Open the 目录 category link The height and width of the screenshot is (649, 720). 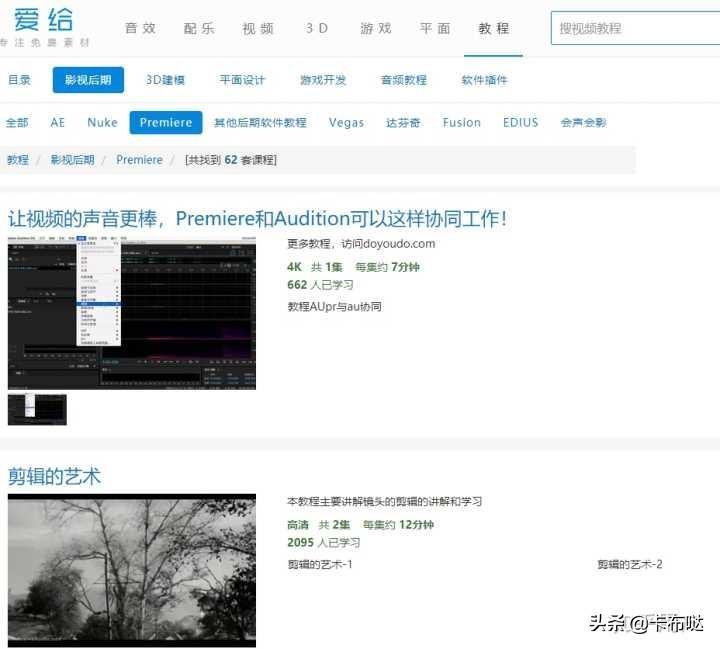coord(19,80)
